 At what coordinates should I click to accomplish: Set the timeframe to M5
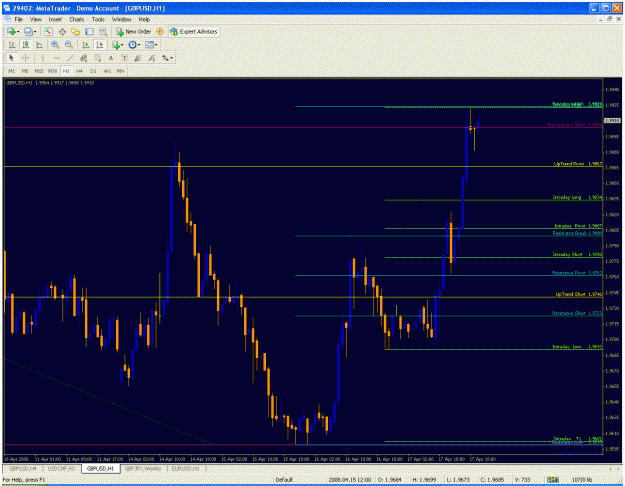click(x=25, y=71)
